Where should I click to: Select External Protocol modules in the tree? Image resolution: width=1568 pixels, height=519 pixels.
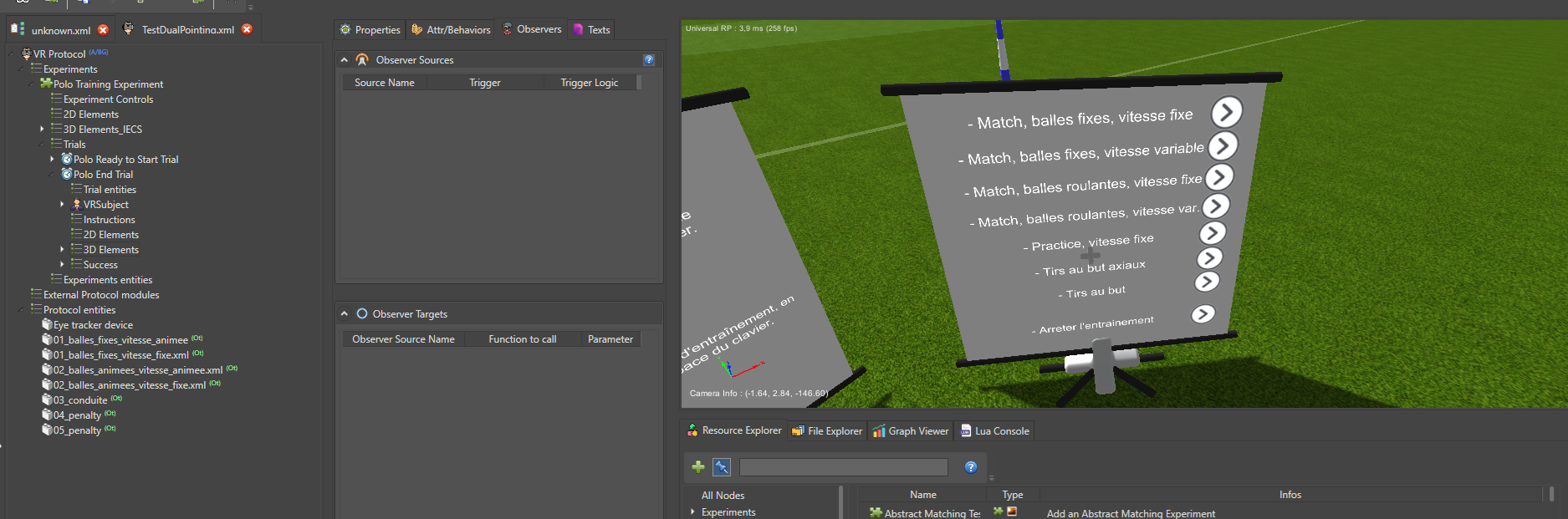coord(101,295)
